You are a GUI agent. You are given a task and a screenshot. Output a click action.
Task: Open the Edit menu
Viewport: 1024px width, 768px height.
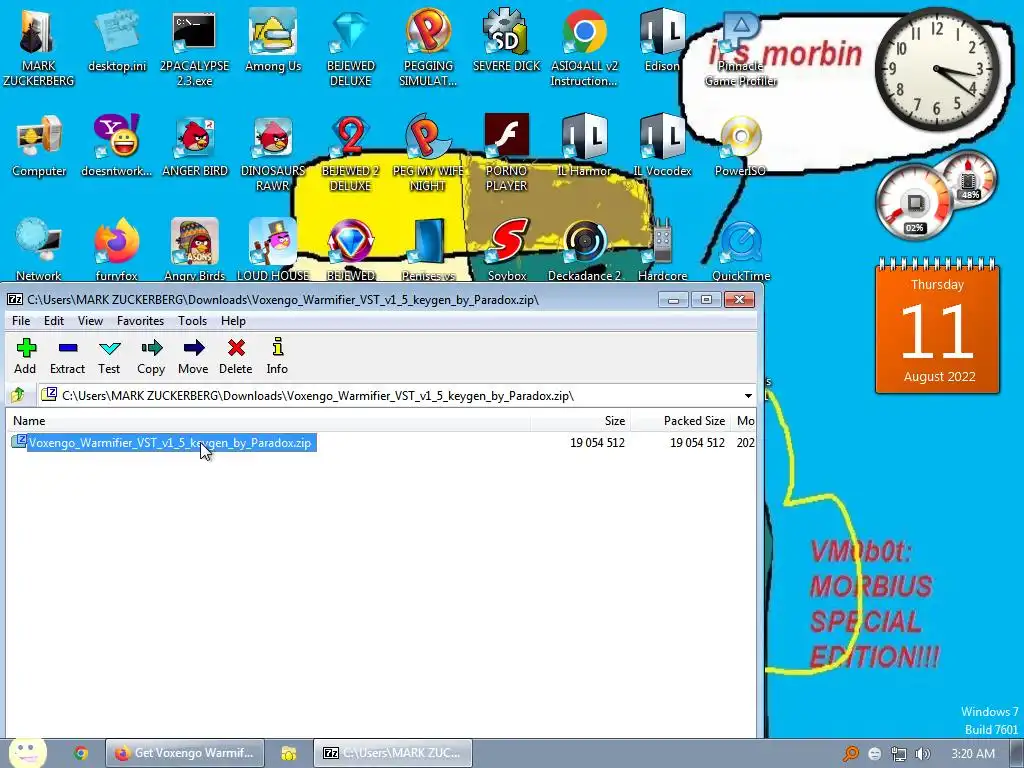point(54,321)
